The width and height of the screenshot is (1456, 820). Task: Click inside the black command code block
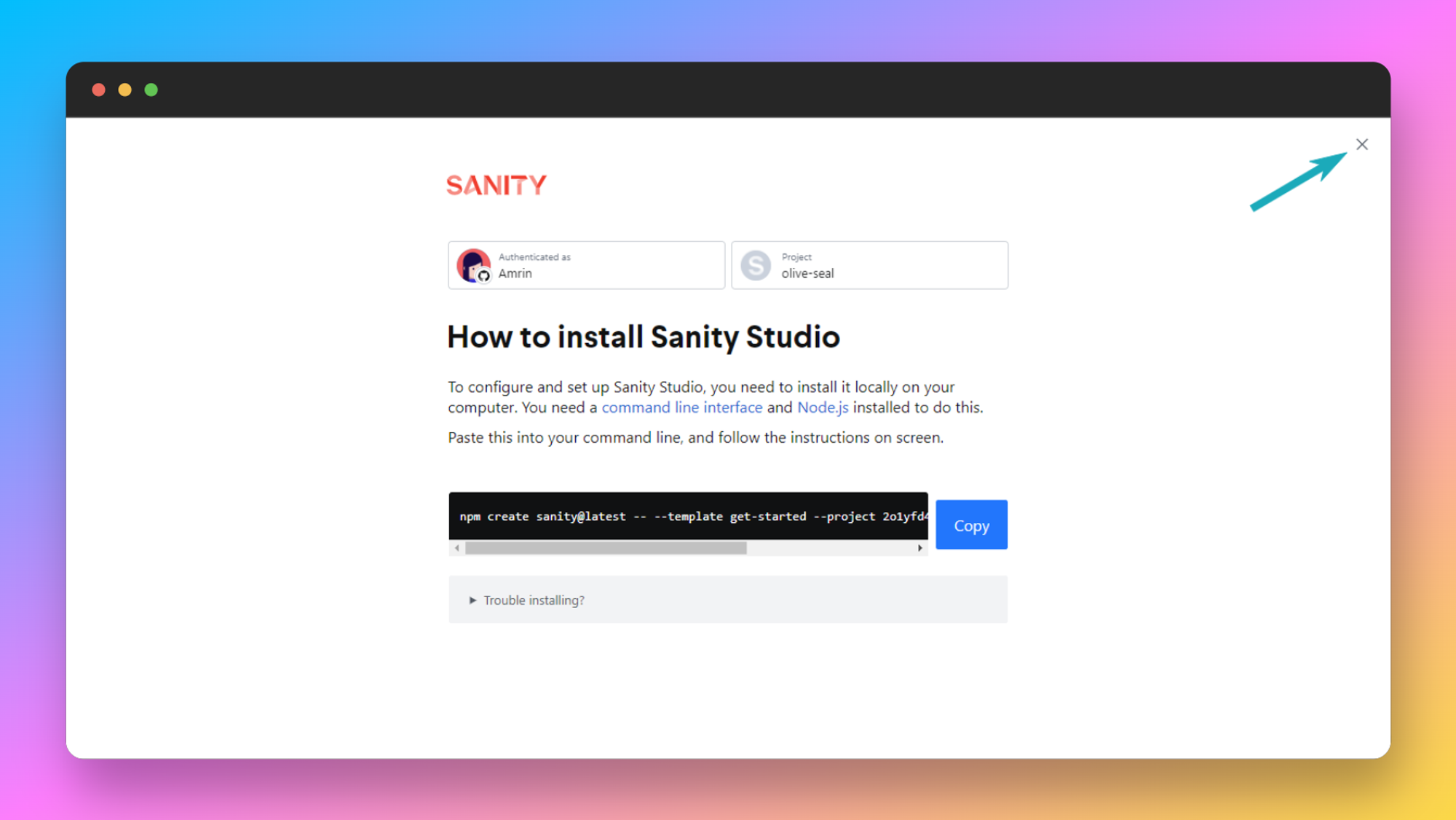click(x=688, y=516)
